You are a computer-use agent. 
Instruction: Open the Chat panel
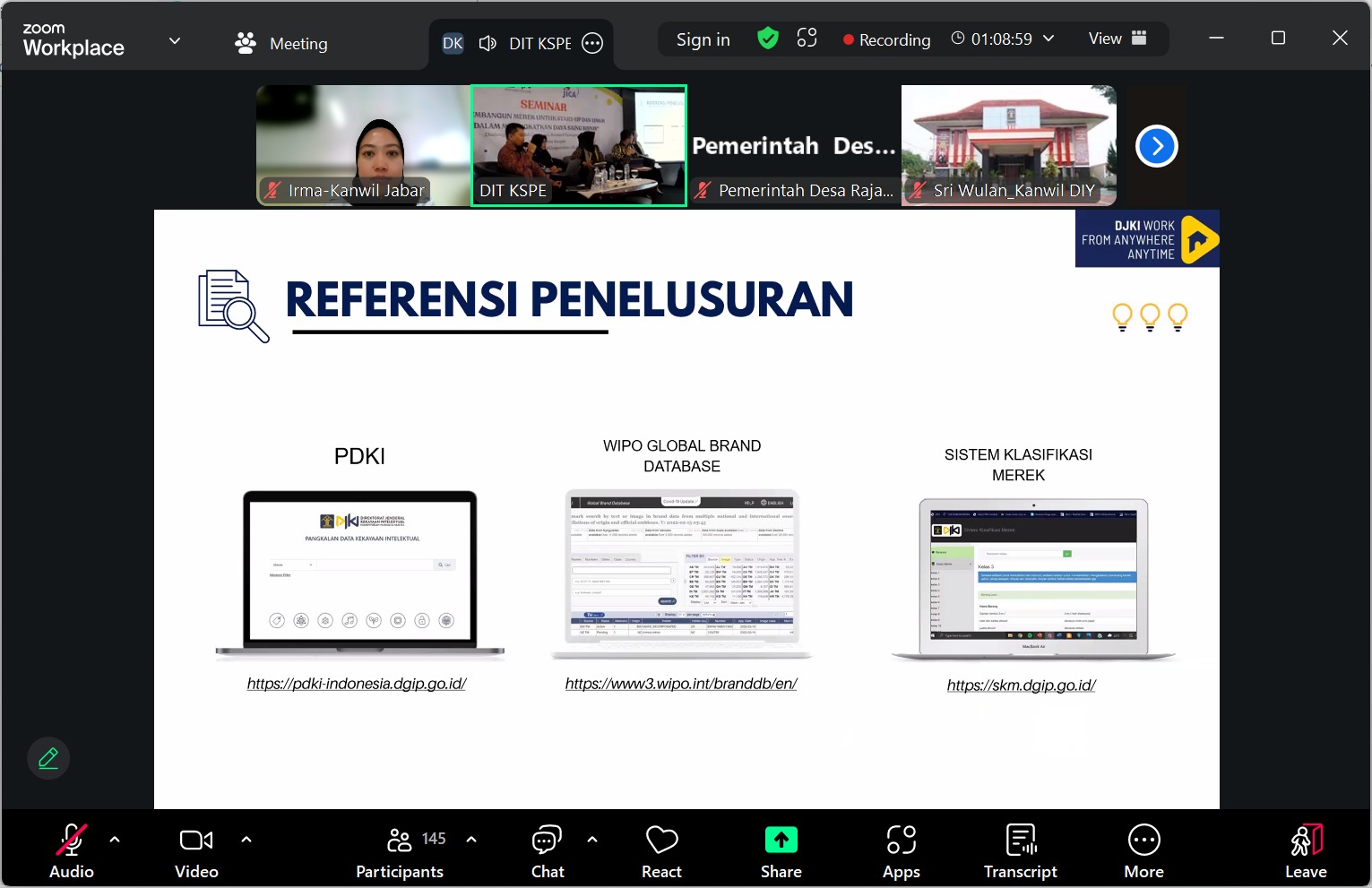pyautogui.click(x=547, y=850)
